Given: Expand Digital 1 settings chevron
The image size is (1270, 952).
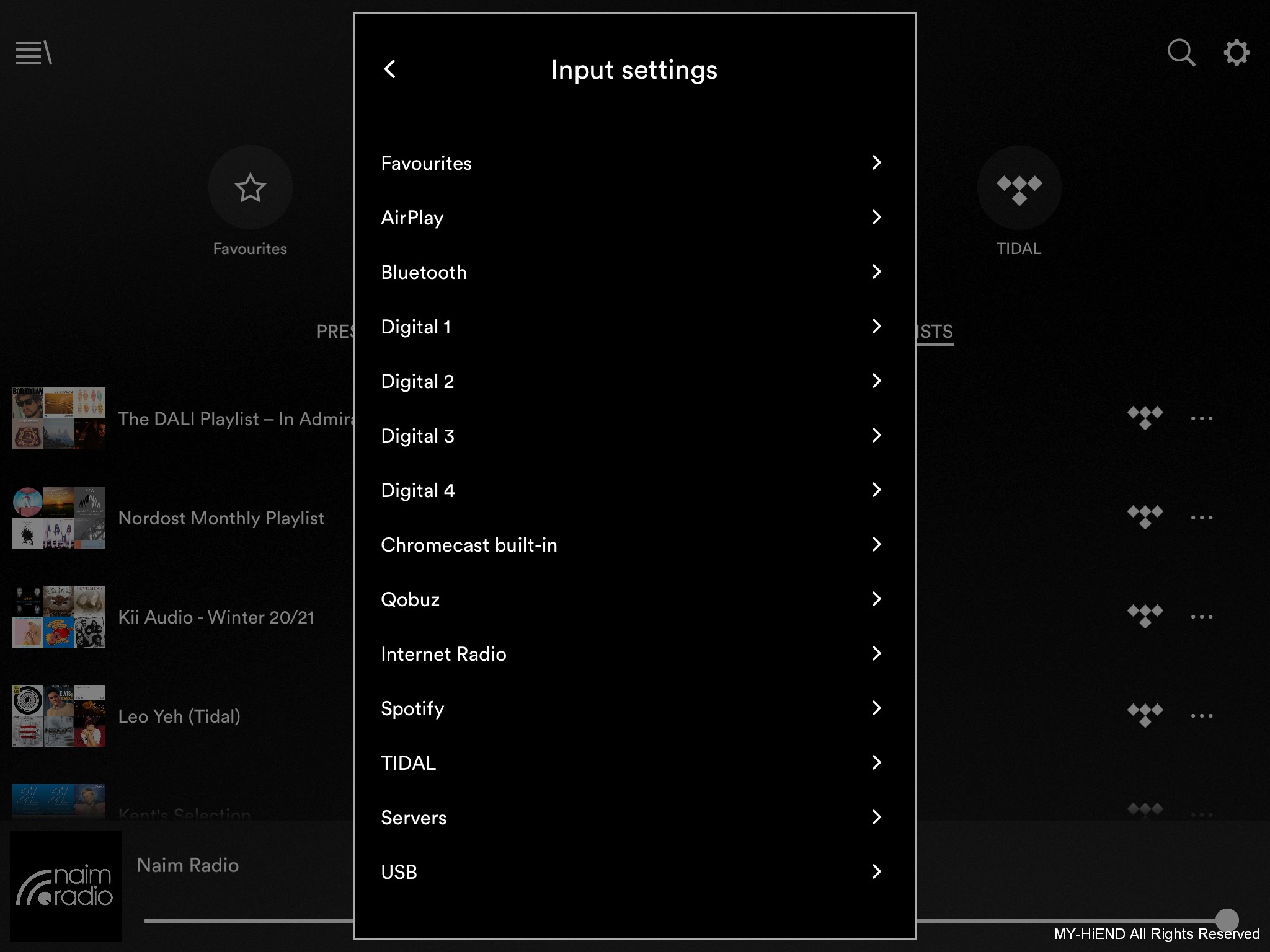Looking at the screenshot, I should tap(876, 327).
